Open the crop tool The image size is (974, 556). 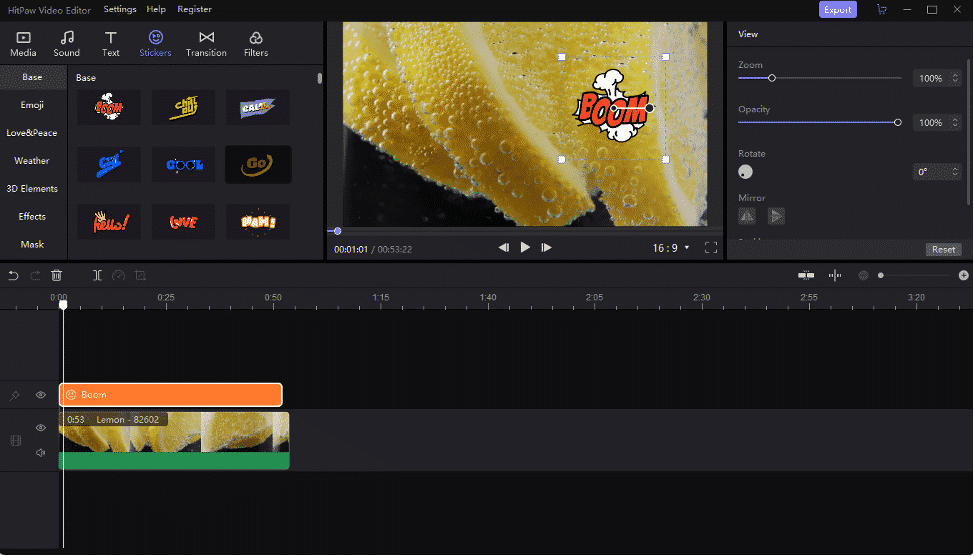pos(140,275)
